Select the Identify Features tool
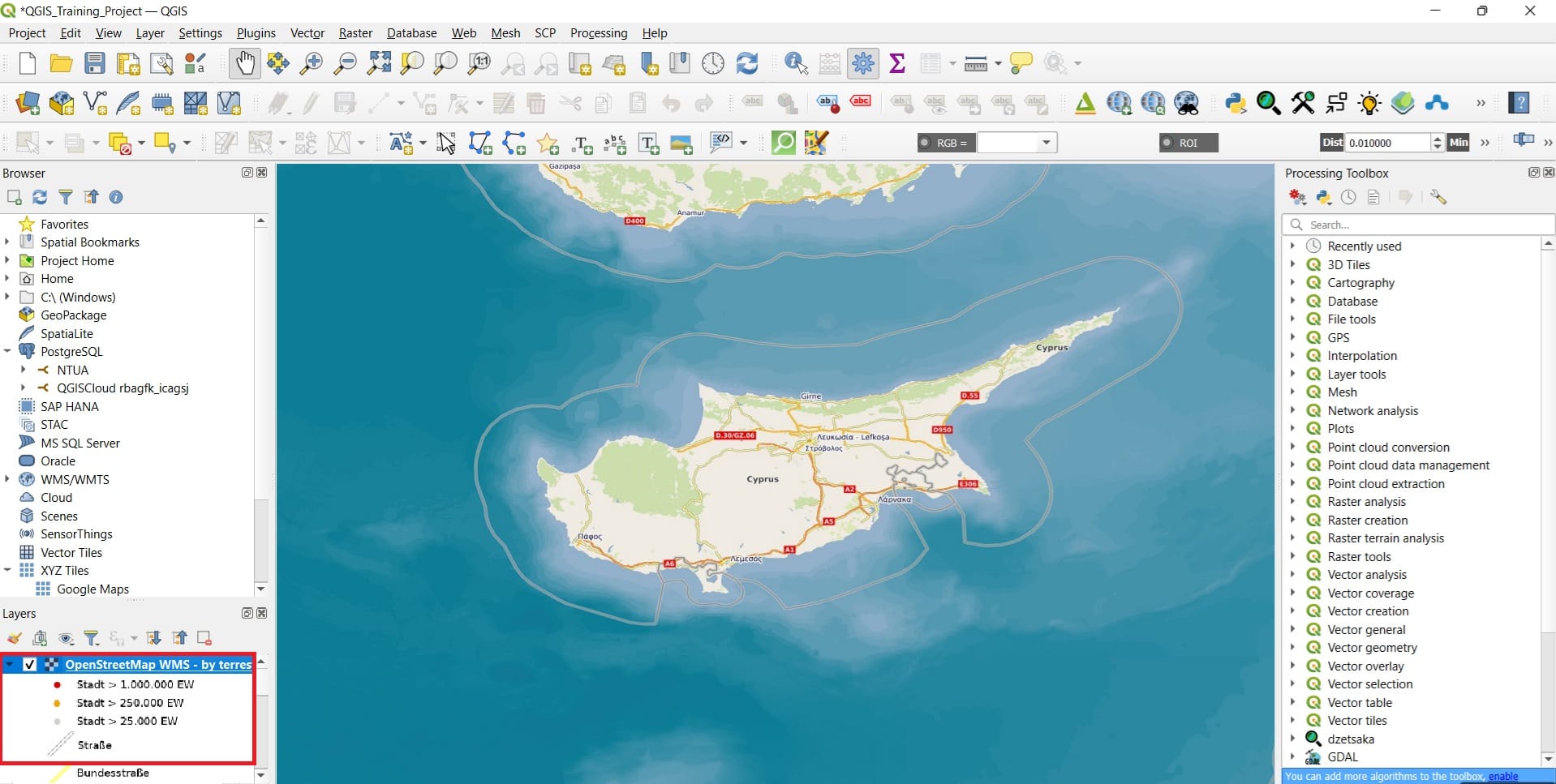The width and height of the screenshot is (1556, 784). click(796, 63)
